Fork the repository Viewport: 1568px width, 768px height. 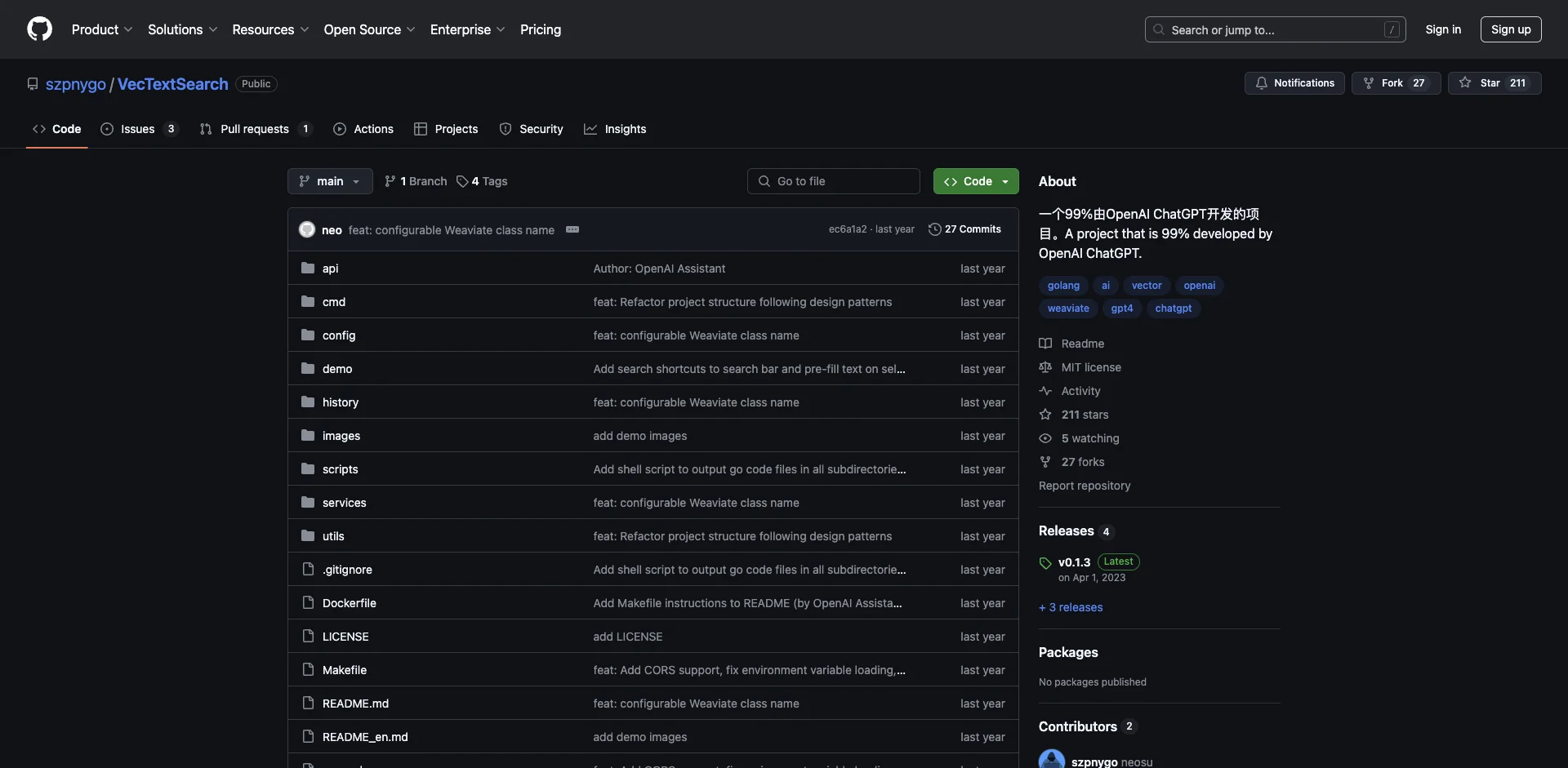coord(1396,83)
